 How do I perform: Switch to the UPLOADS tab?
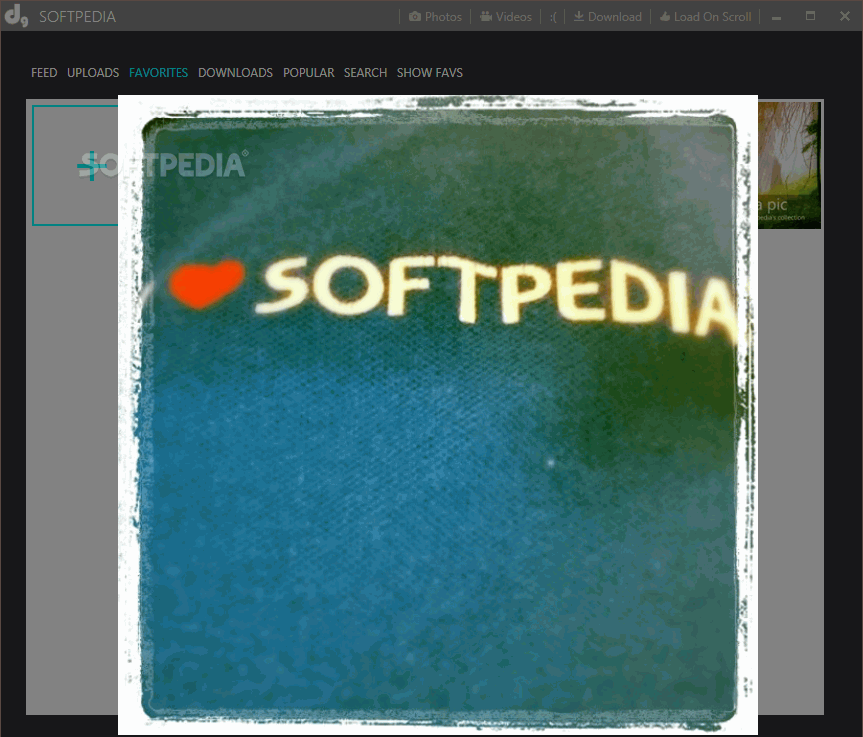click(93, 73)
